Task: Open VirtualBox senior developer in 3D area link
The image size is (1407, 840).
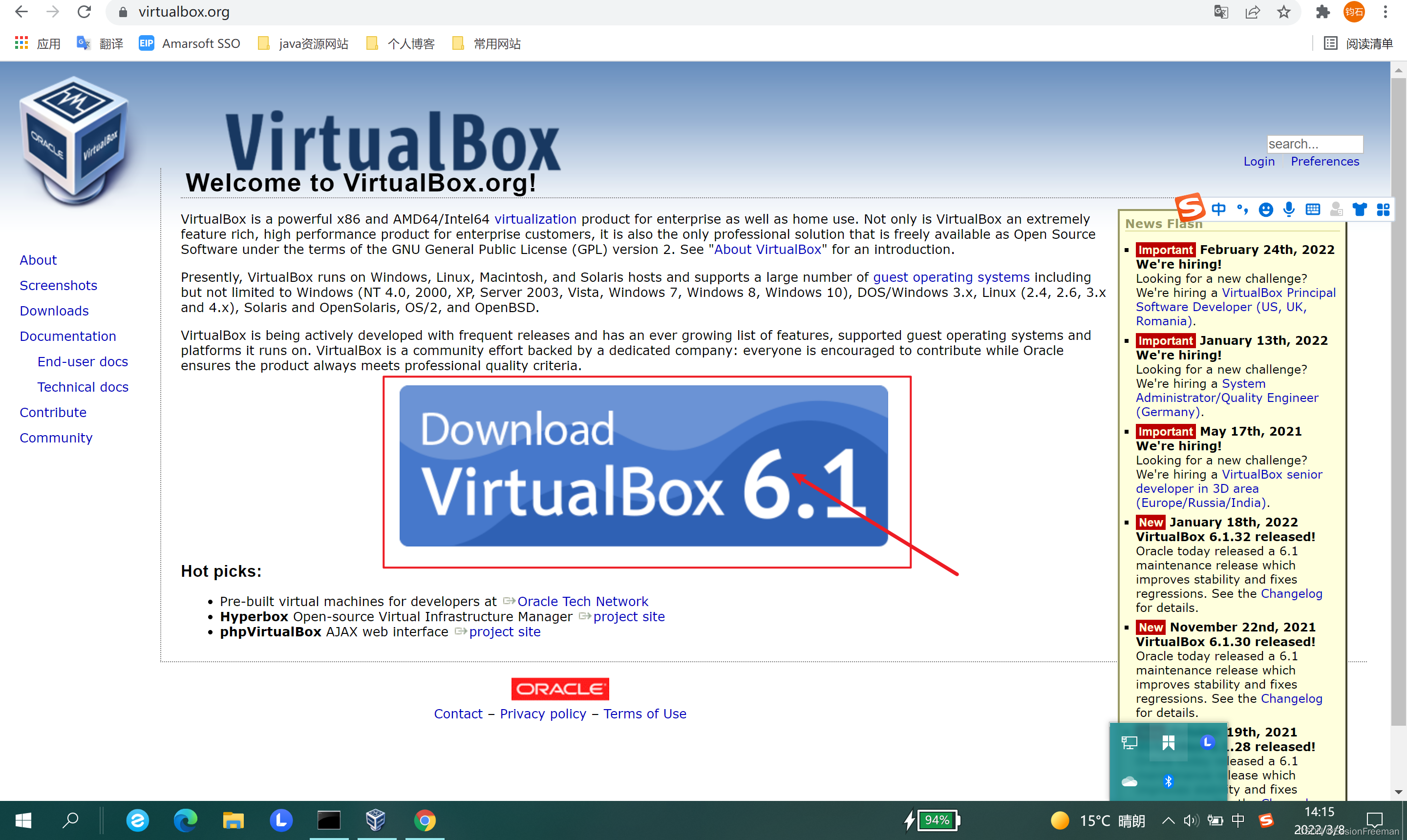Action: click(1229, 489)
